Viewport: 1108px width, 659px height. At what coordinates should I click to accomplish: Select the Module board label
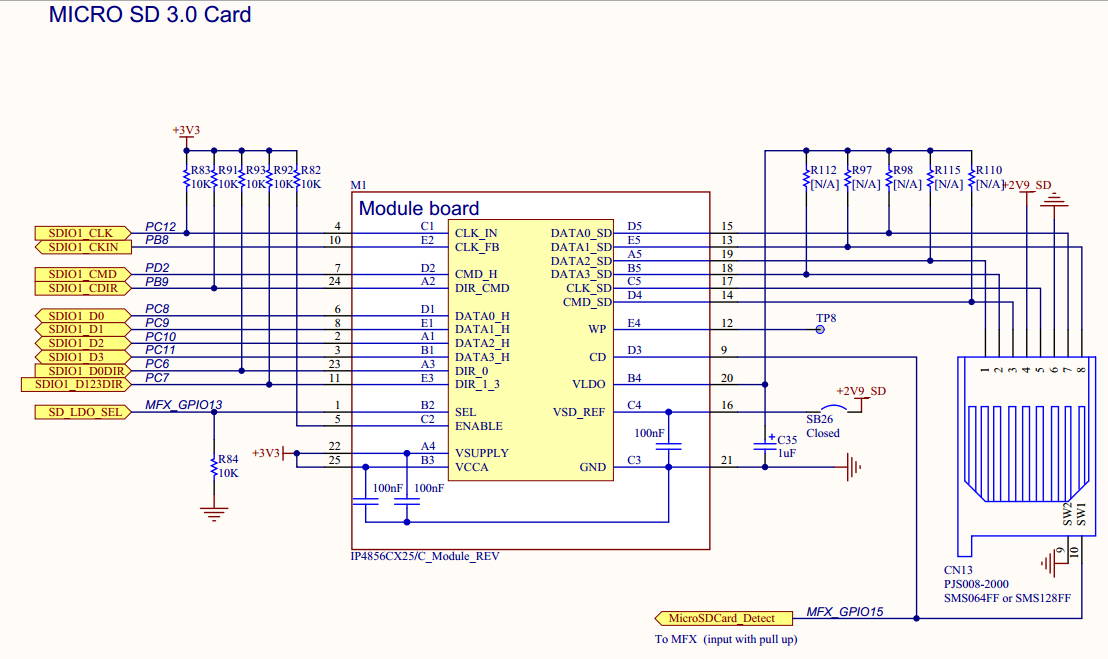419,208
